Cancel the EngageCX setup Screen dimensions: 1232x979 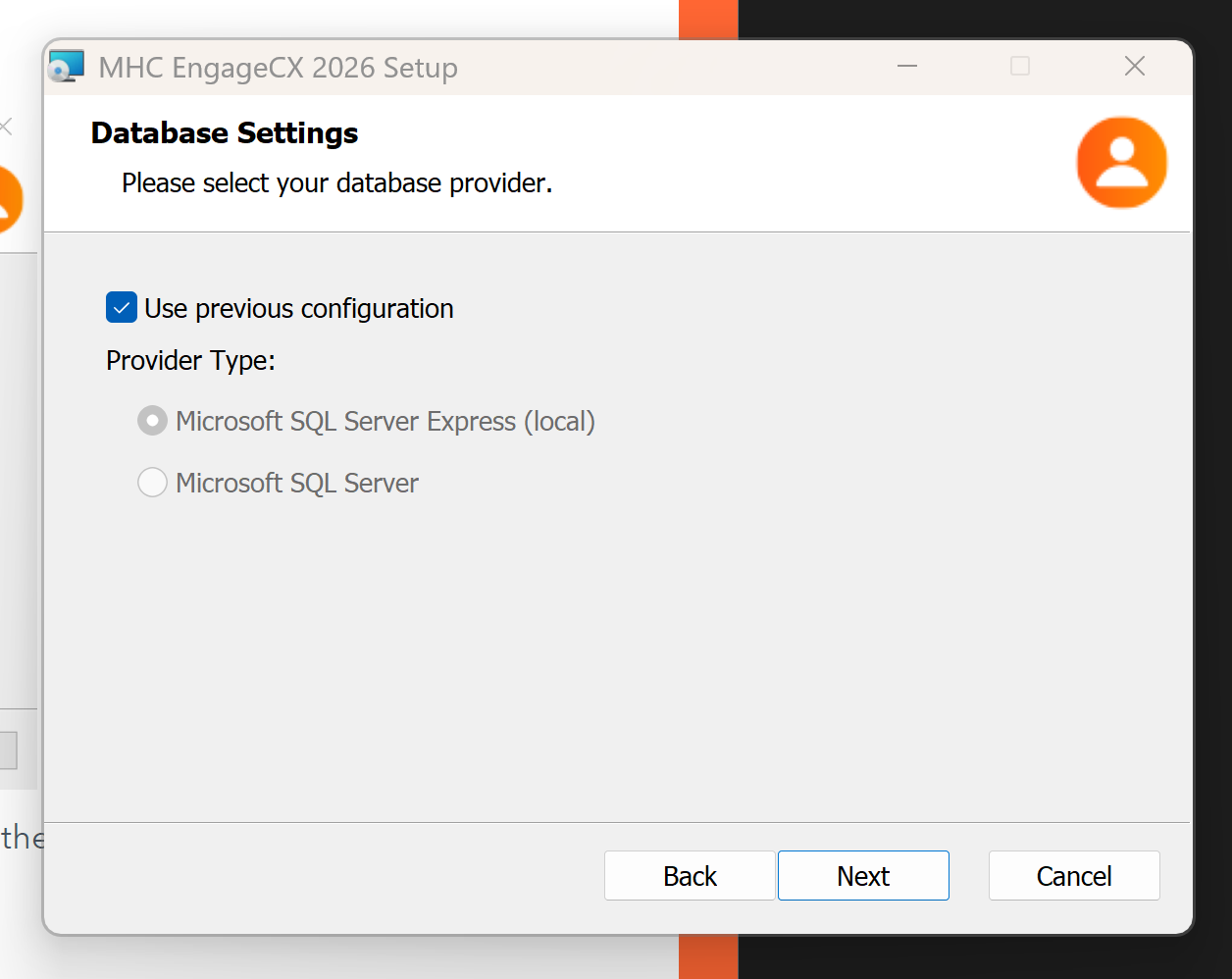click(1074, 875)
